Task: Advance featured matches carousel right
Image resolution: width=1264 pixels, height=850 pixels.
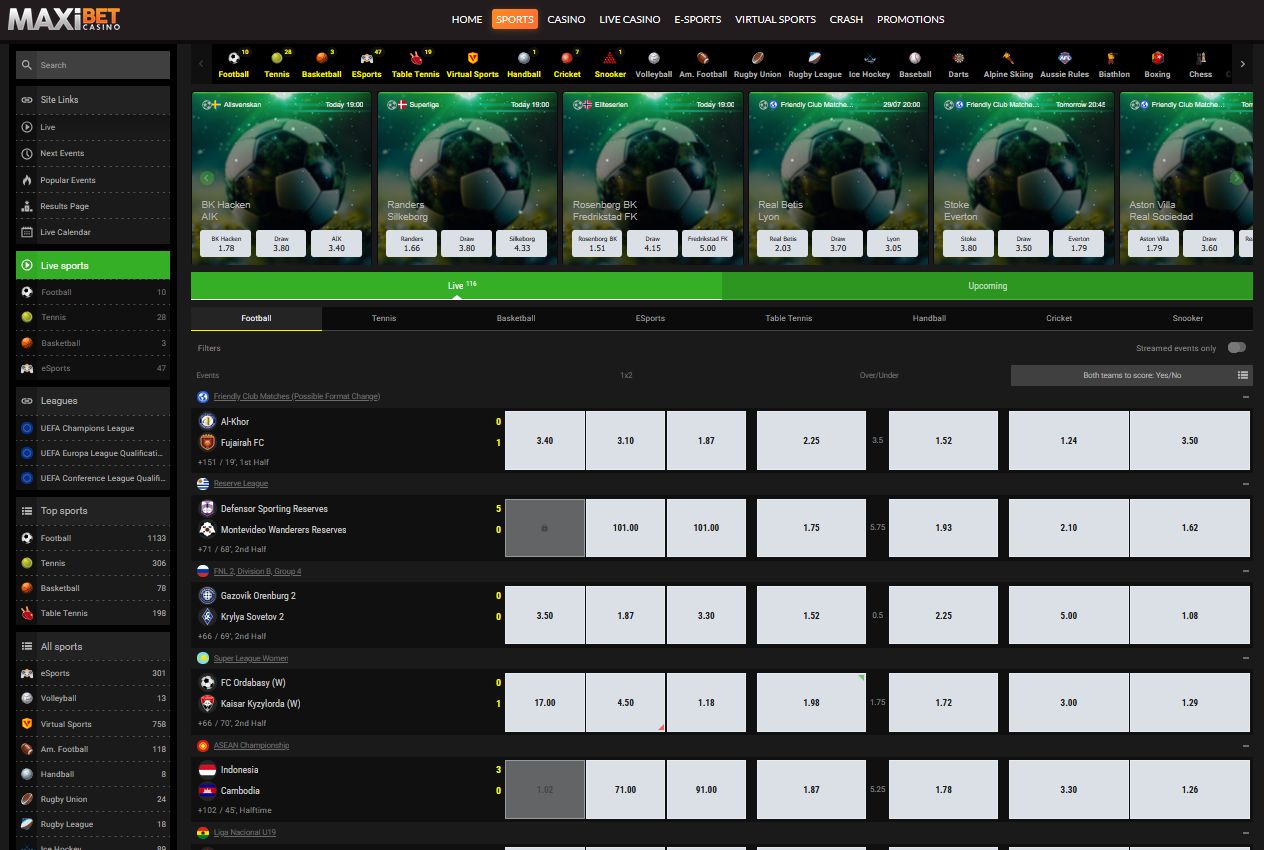Action: 1236,178
